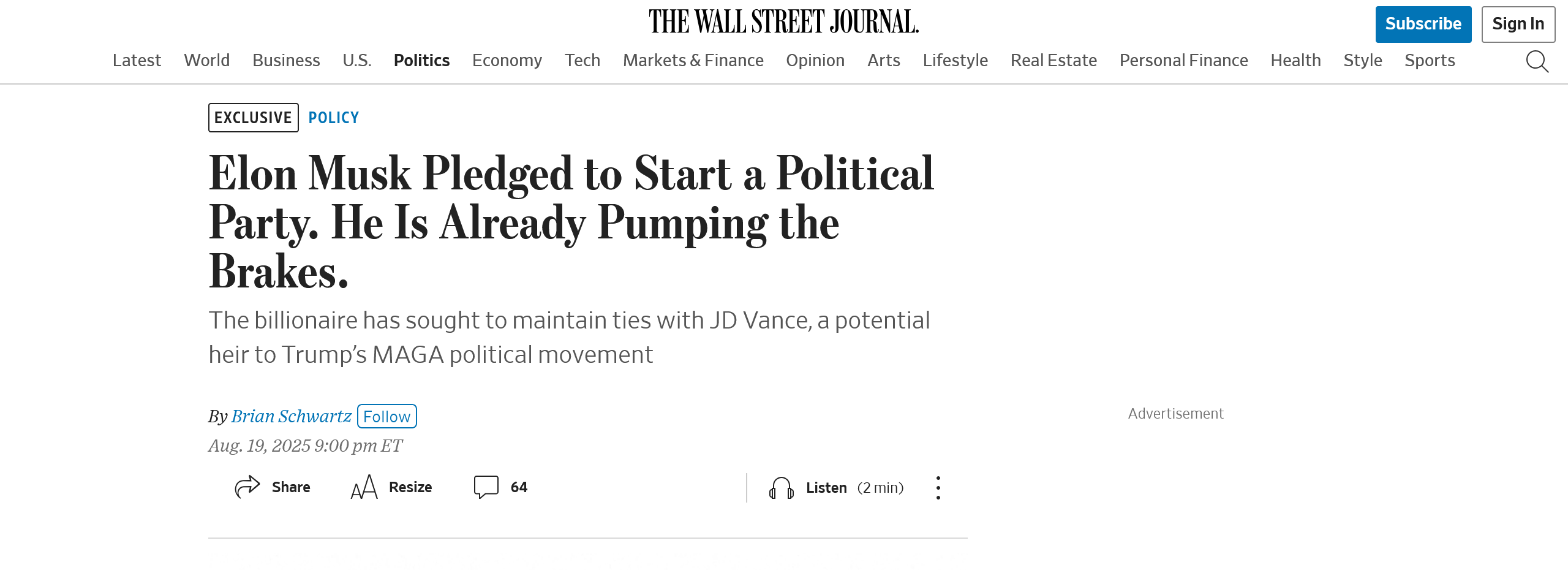Viewport: 1568px width, 570px height.
Task: Click the Subscribe button
Action: [1423, 25]
